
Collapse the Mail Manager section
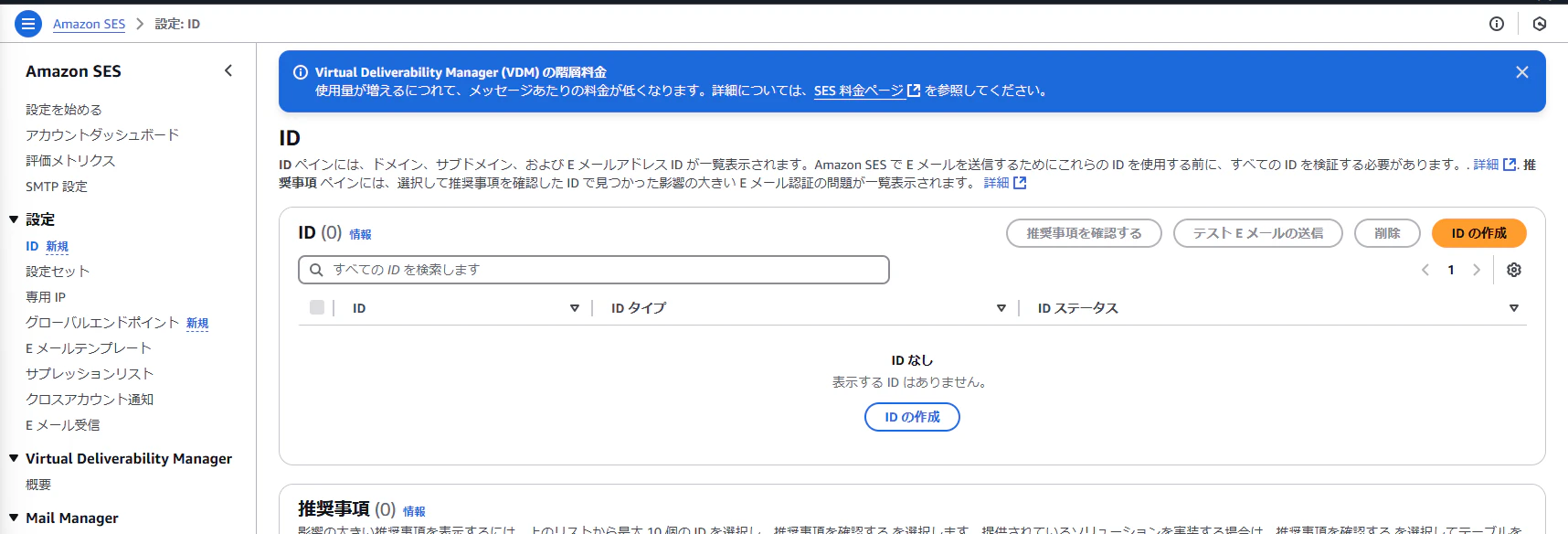coord(14,518)
